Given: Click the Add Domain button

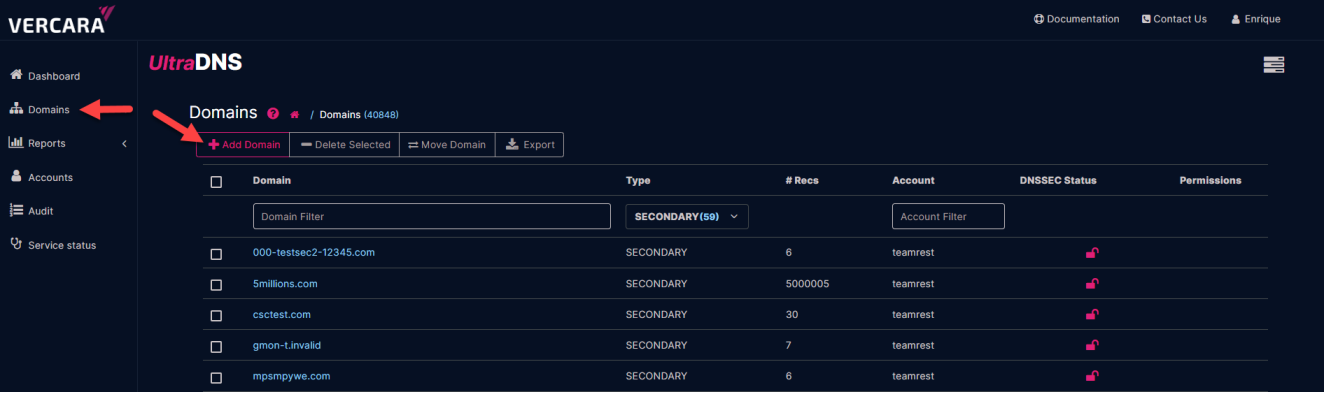Looking at the screenshot, I should coord(243,145).
